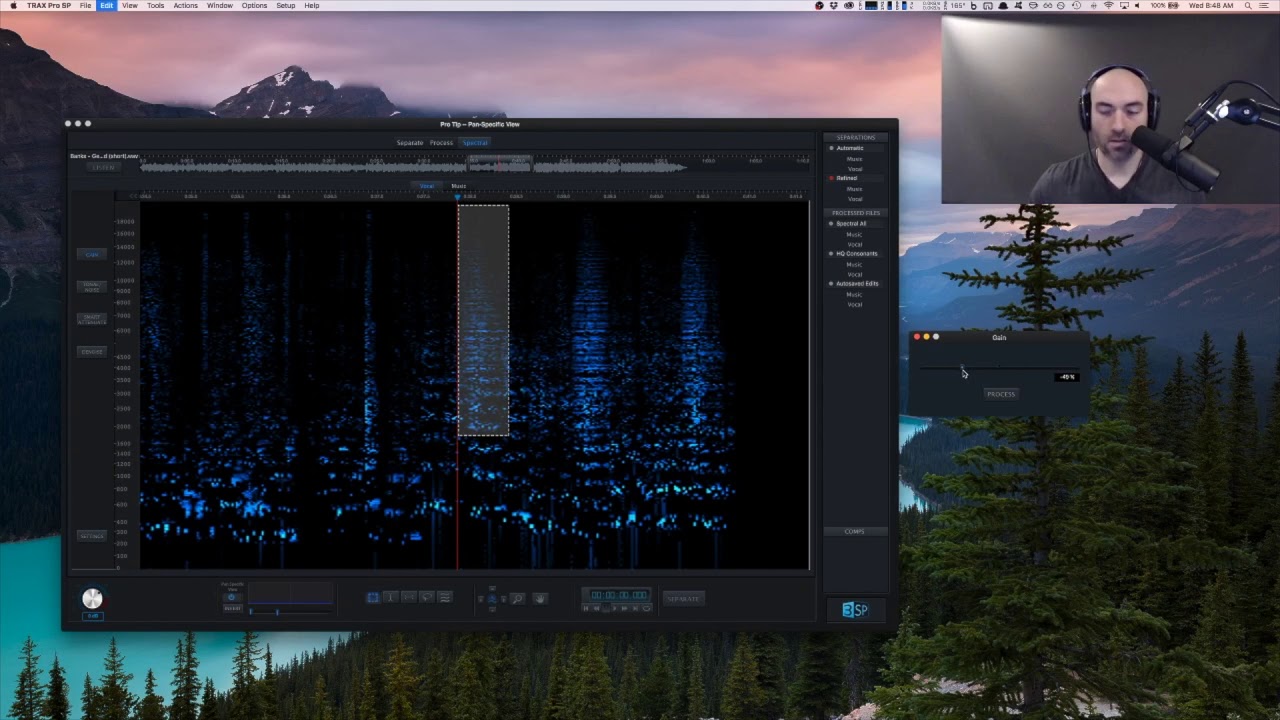Select Music under Spectral All

coord(854,235)
